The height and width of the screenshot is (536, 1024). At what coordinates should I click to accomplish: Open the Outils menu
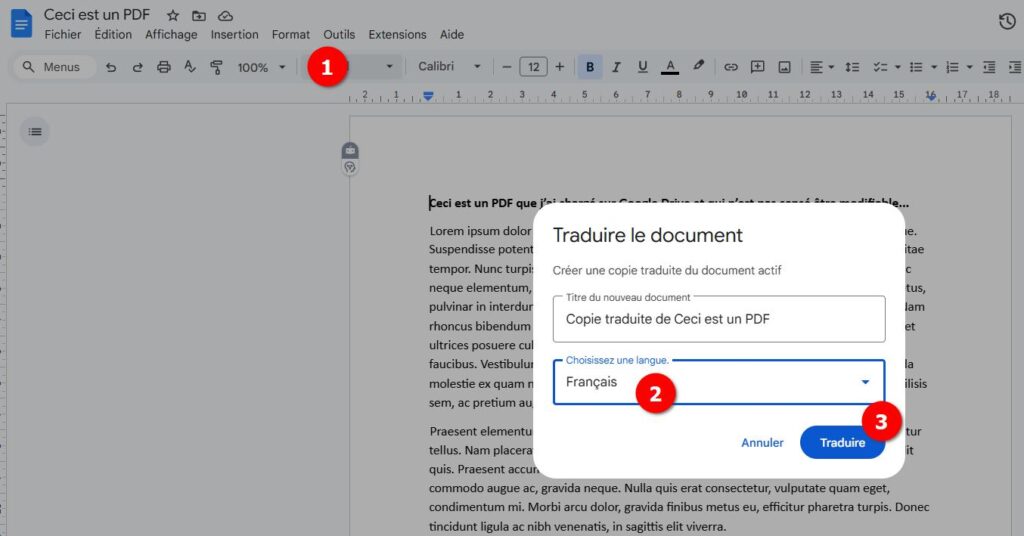point(339,35)
